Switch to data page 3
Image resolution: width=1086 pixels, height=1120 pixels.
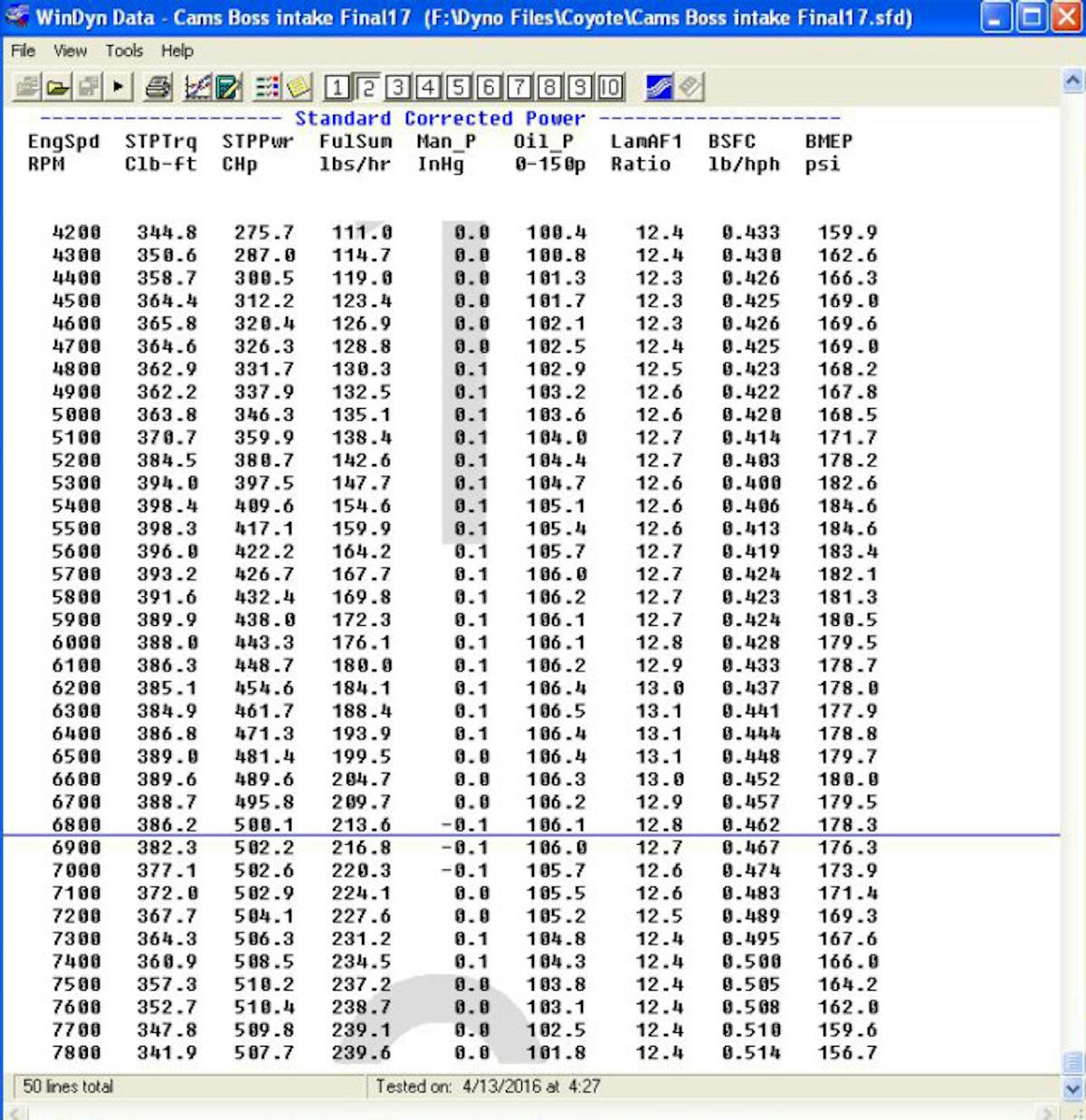tap(397, 87)
